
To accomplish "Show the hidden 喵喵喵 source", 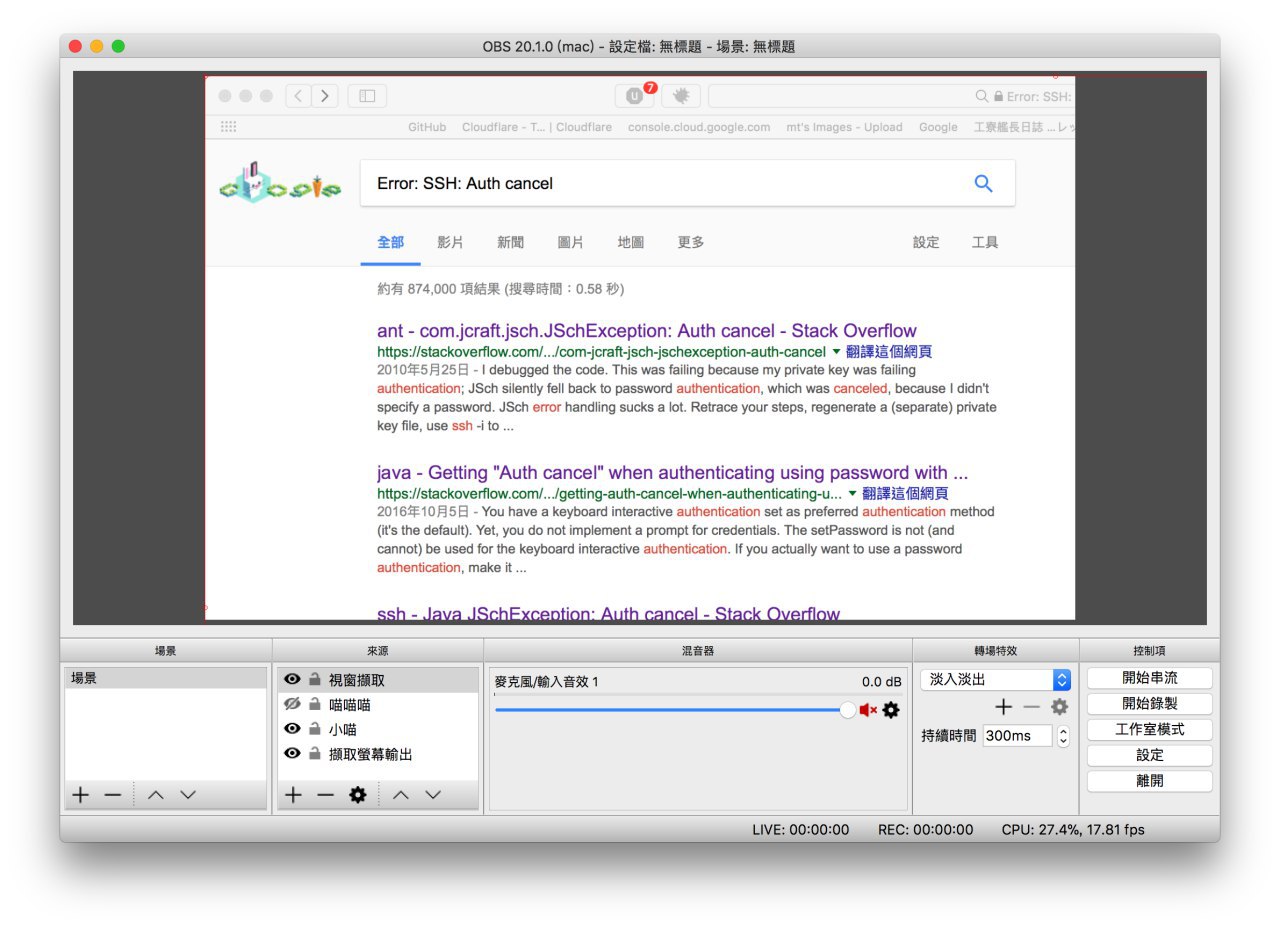I will [x=293, y=704].
